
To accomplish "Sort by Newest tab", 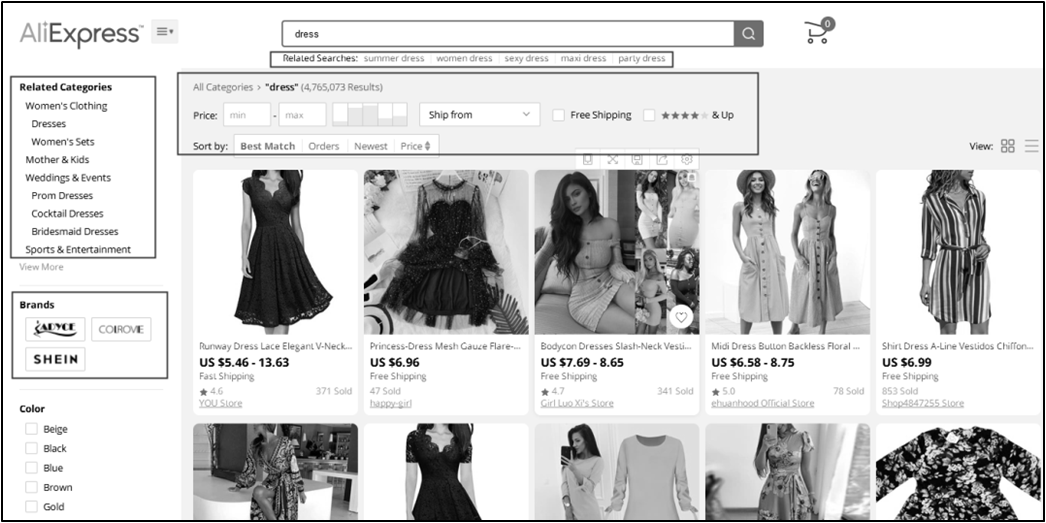I will click(x=370, y=146).
